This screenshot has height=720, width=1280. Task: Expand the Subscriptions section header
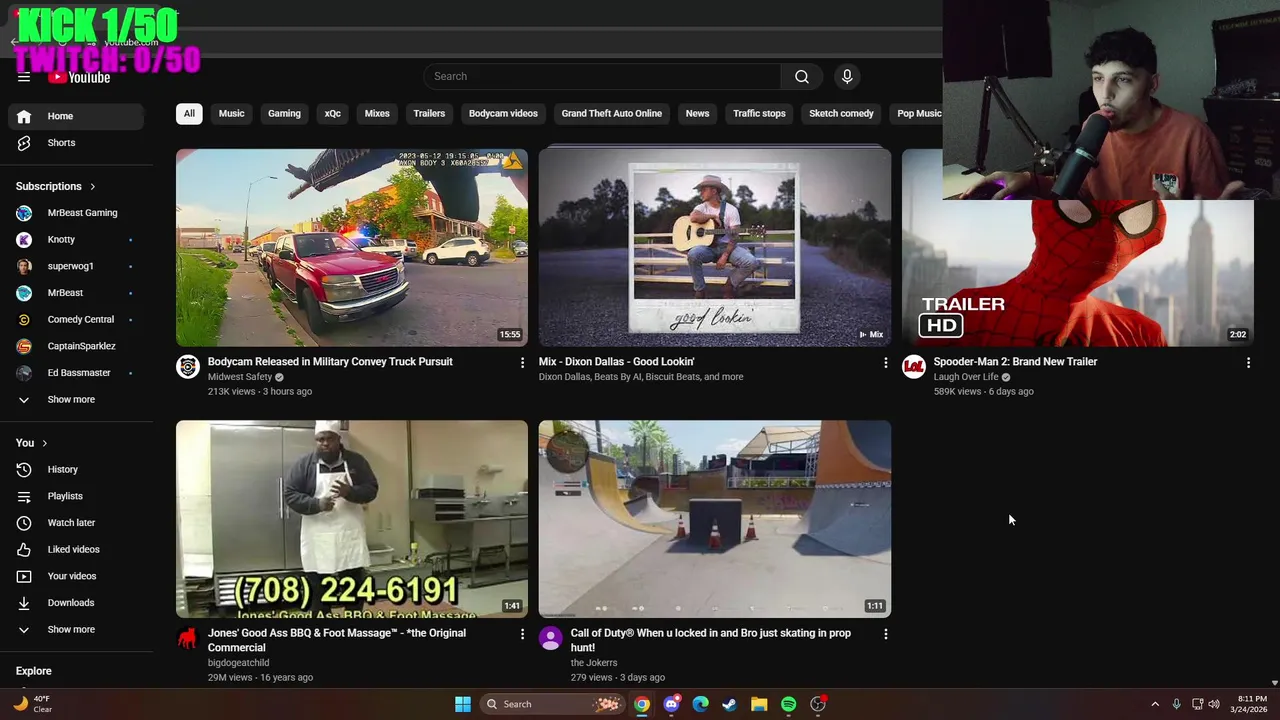56,186
